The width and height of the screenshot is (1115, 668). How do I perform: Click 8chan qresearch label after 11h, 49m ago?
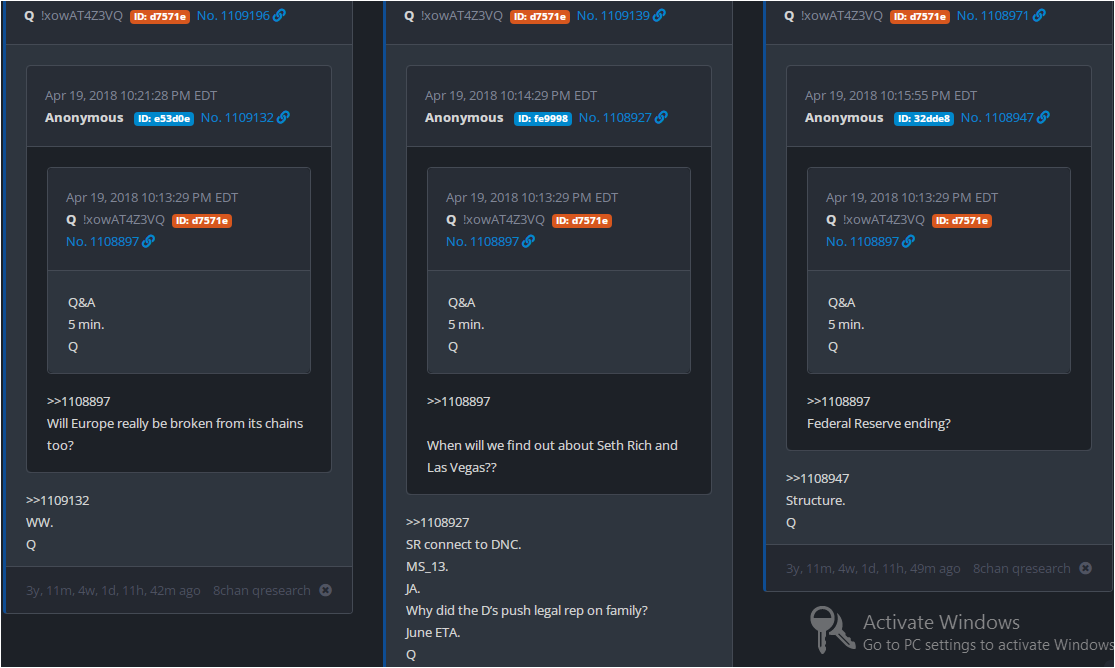[1022, 568]
